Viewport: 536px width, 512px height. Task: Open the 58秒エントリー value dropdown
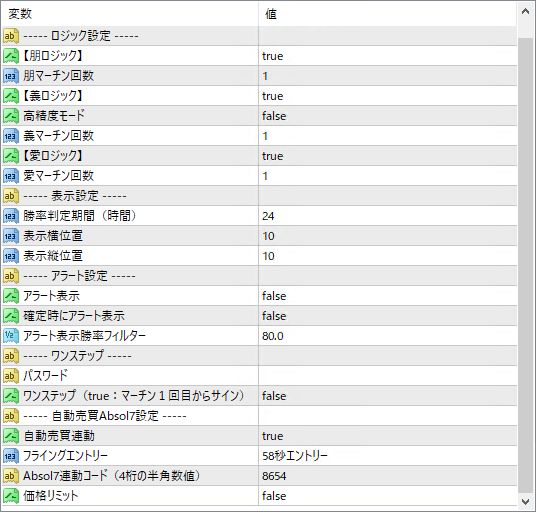tap(388, 456)
